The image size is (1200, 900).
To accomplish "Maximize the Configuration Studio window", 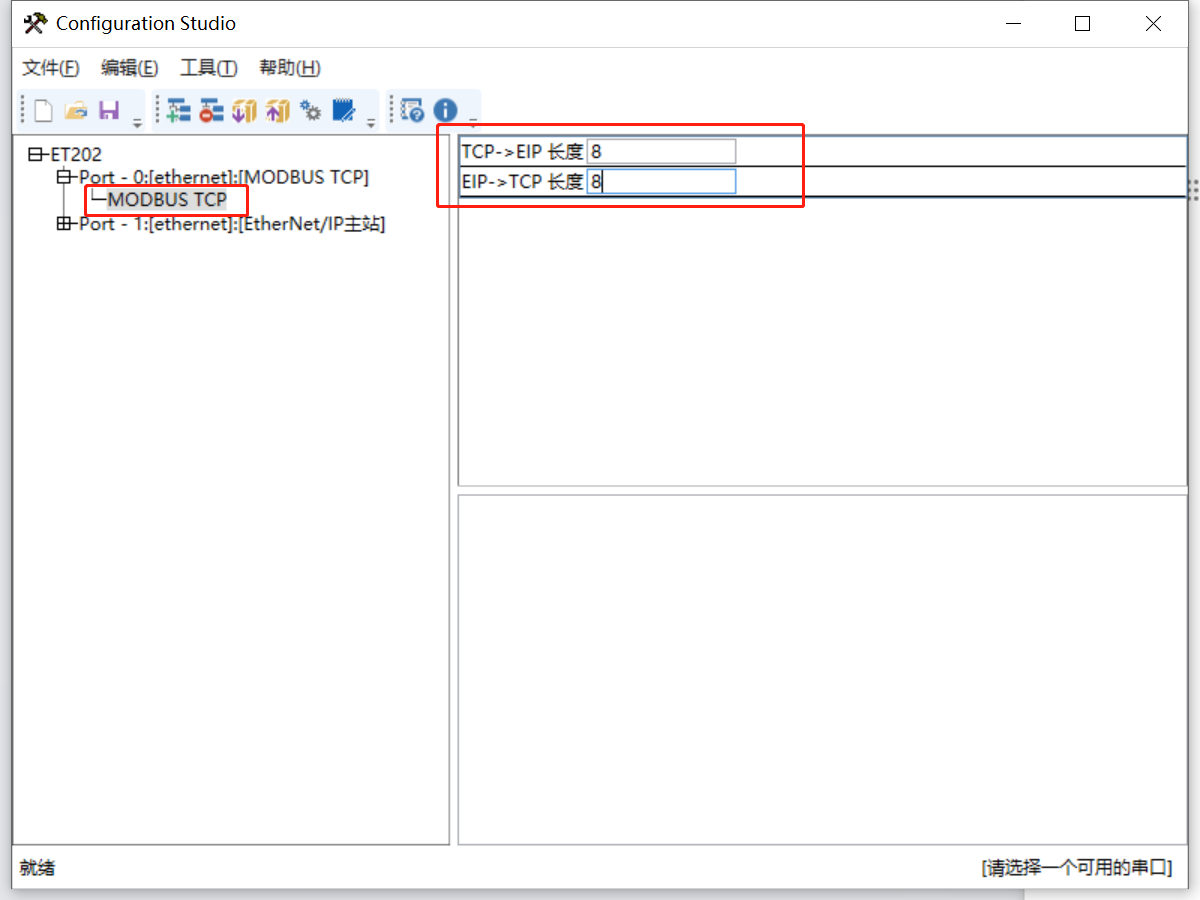I will (1082, 24).
